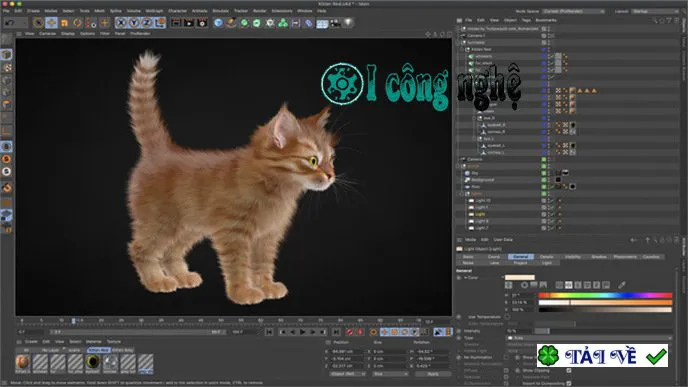
Task: Click the Make Editable icon in the left palette
Action: (6, 40)
